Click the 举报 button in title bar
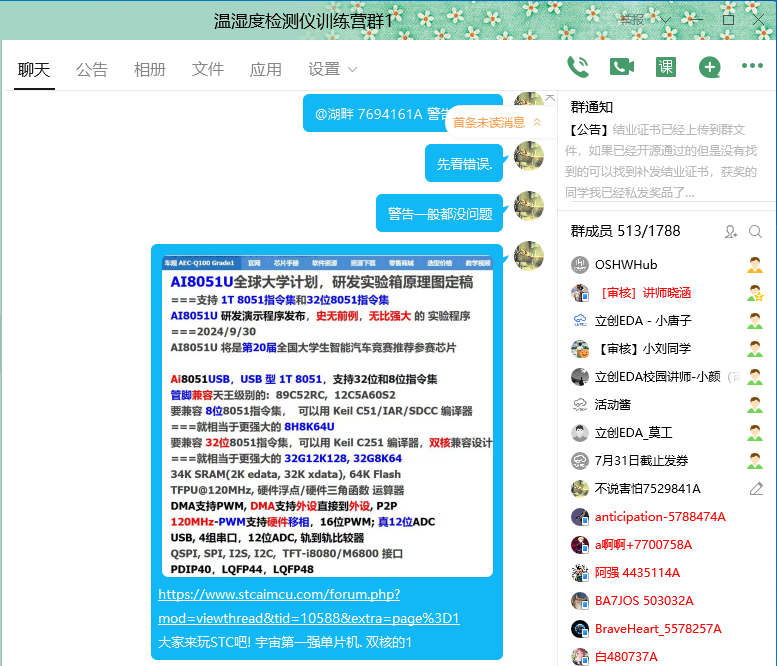The image size is (777, 666). (x=632, y=20)
